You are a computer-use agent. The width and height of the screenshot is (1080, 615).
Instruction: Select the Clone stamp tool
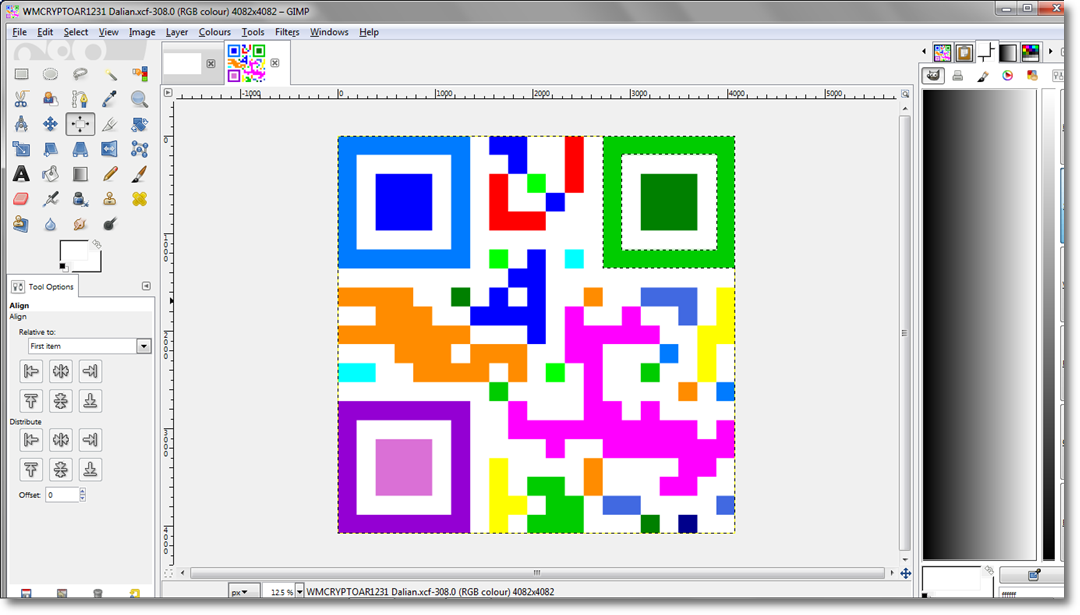click(x=110, y=199)
